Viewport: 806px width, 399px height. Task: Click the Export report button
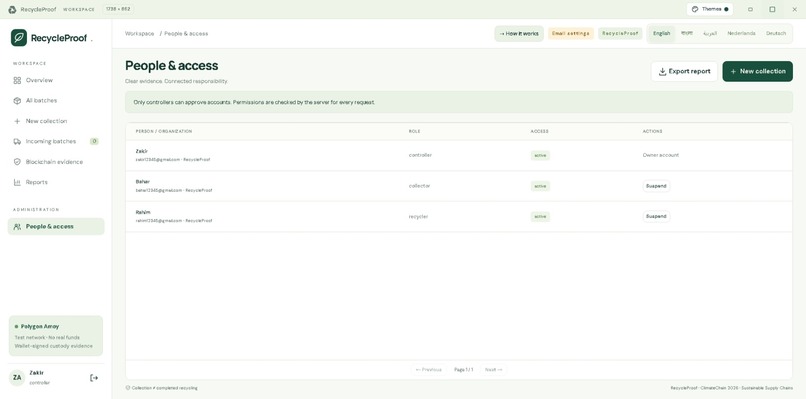pos(684,71)
